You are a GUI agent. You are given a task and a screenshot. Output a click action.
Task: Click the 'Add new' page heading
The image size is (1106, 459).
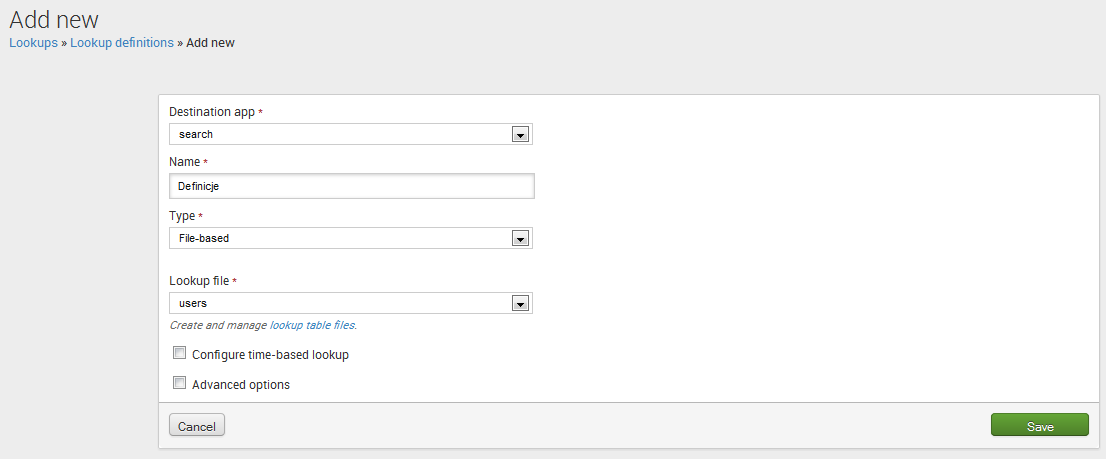point(54,18)
